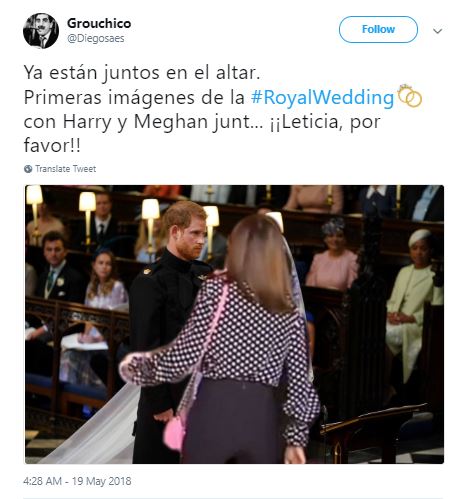The height and width of the screenshot is (499, 470).
Task: Click the globe icon beside Translate Tweet
Action: pyautogui.click(x=28, y=169)
